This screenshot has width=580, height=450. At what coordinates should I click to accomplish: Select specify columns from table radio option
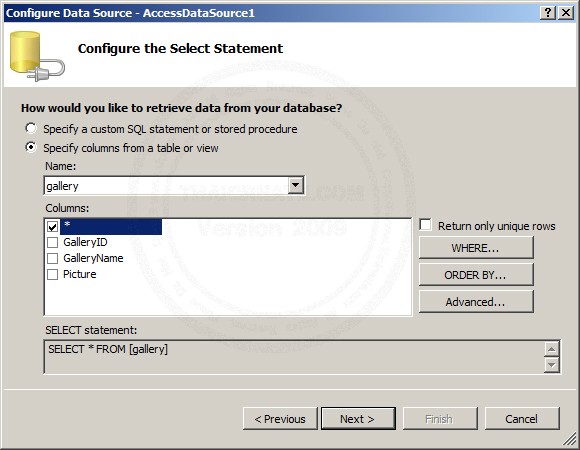click(31, 147)
